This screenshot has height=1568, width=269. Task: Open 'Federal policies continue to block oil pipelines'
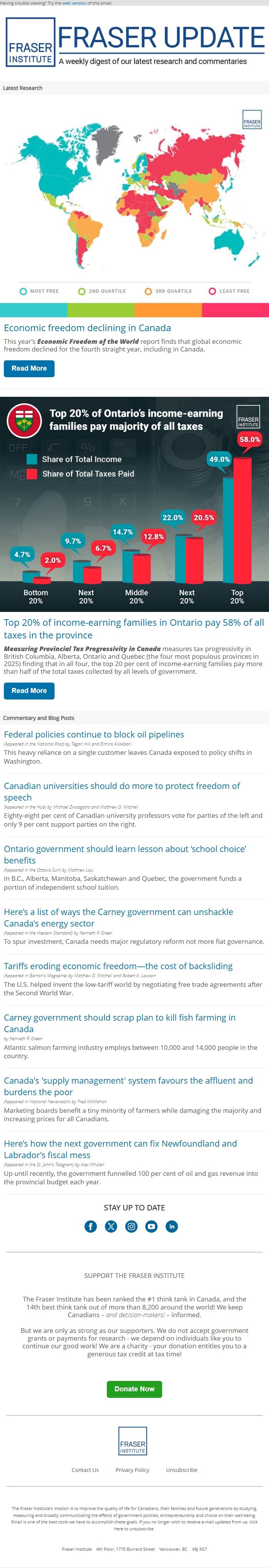point(94,735)
